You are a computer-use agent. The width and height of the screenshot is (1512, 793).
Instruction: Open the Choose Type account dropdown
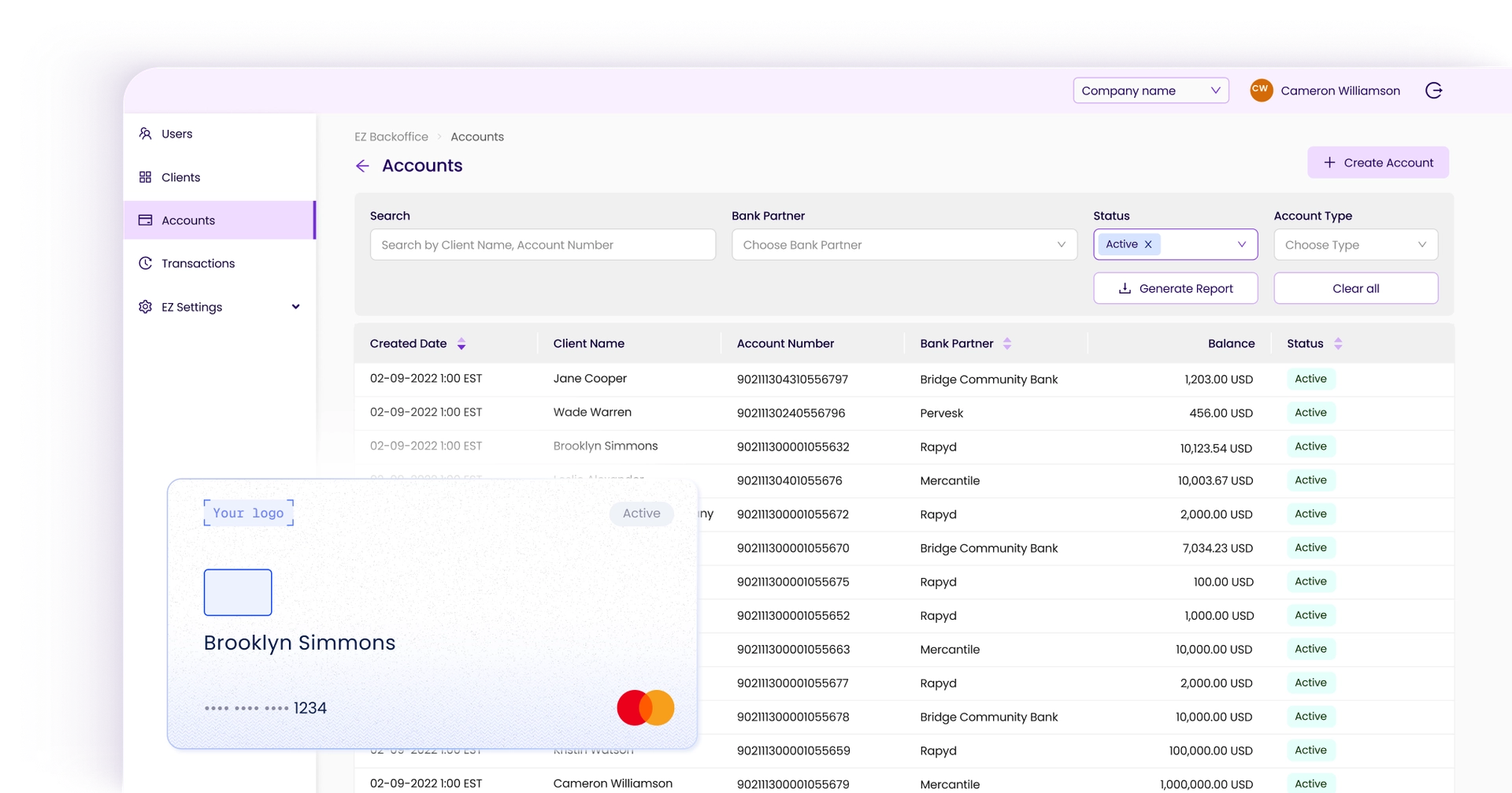pos(1354,245)
